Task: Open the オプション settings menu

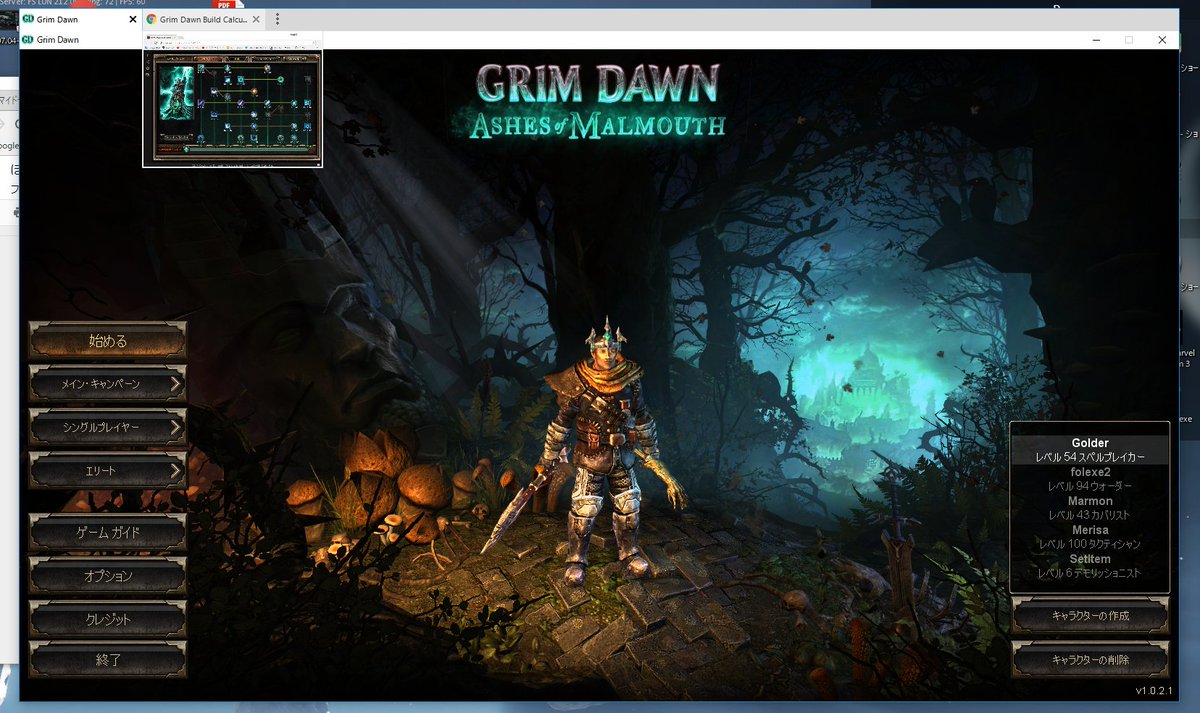Action: 107,576
